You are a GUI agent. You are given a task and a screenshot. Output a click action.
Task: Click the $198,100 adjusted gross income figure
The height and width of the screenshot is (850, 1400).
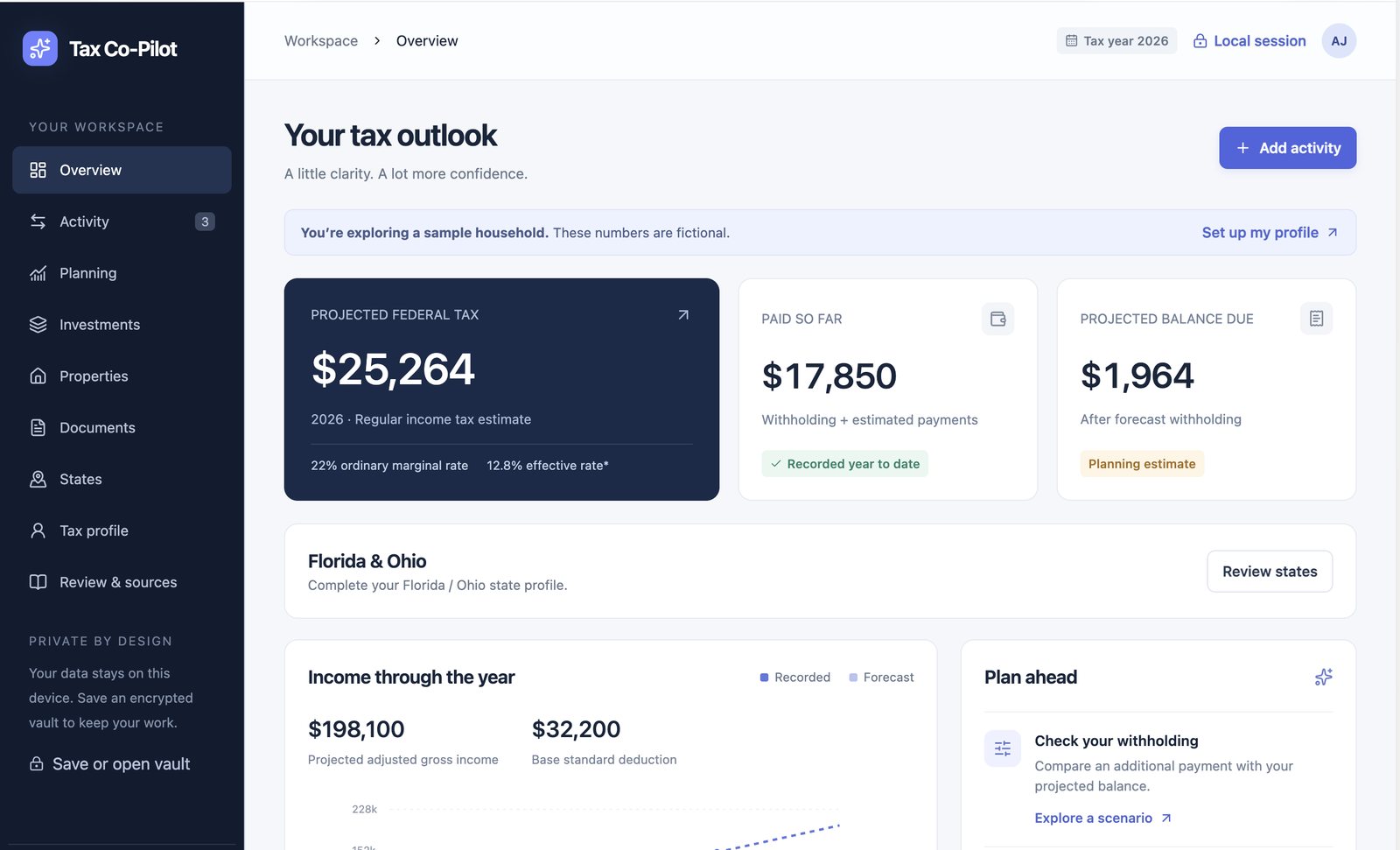point(356,729)
